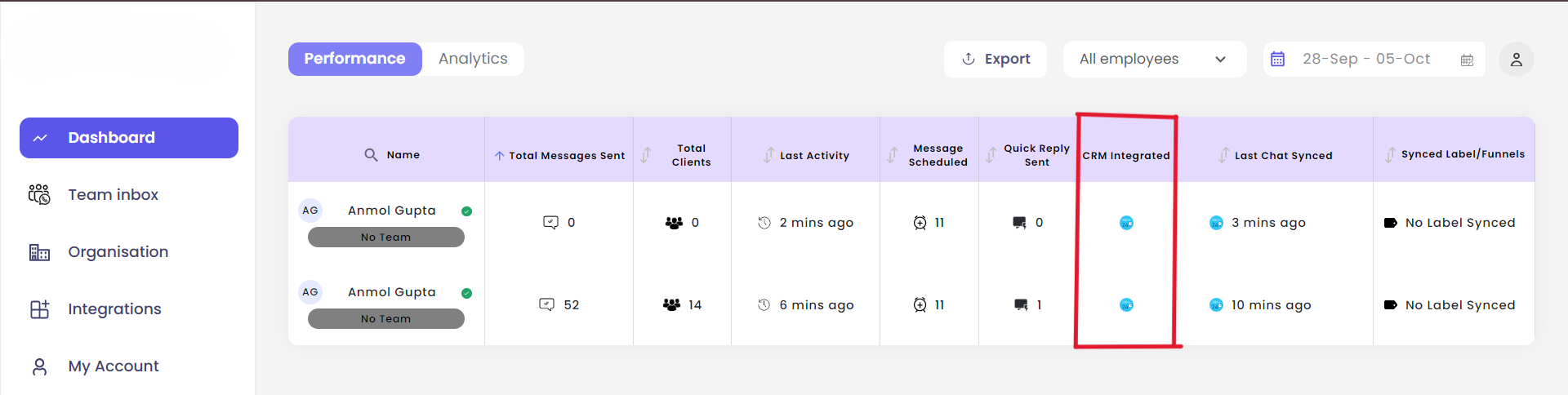Open the All employees dropdown

1155,59
